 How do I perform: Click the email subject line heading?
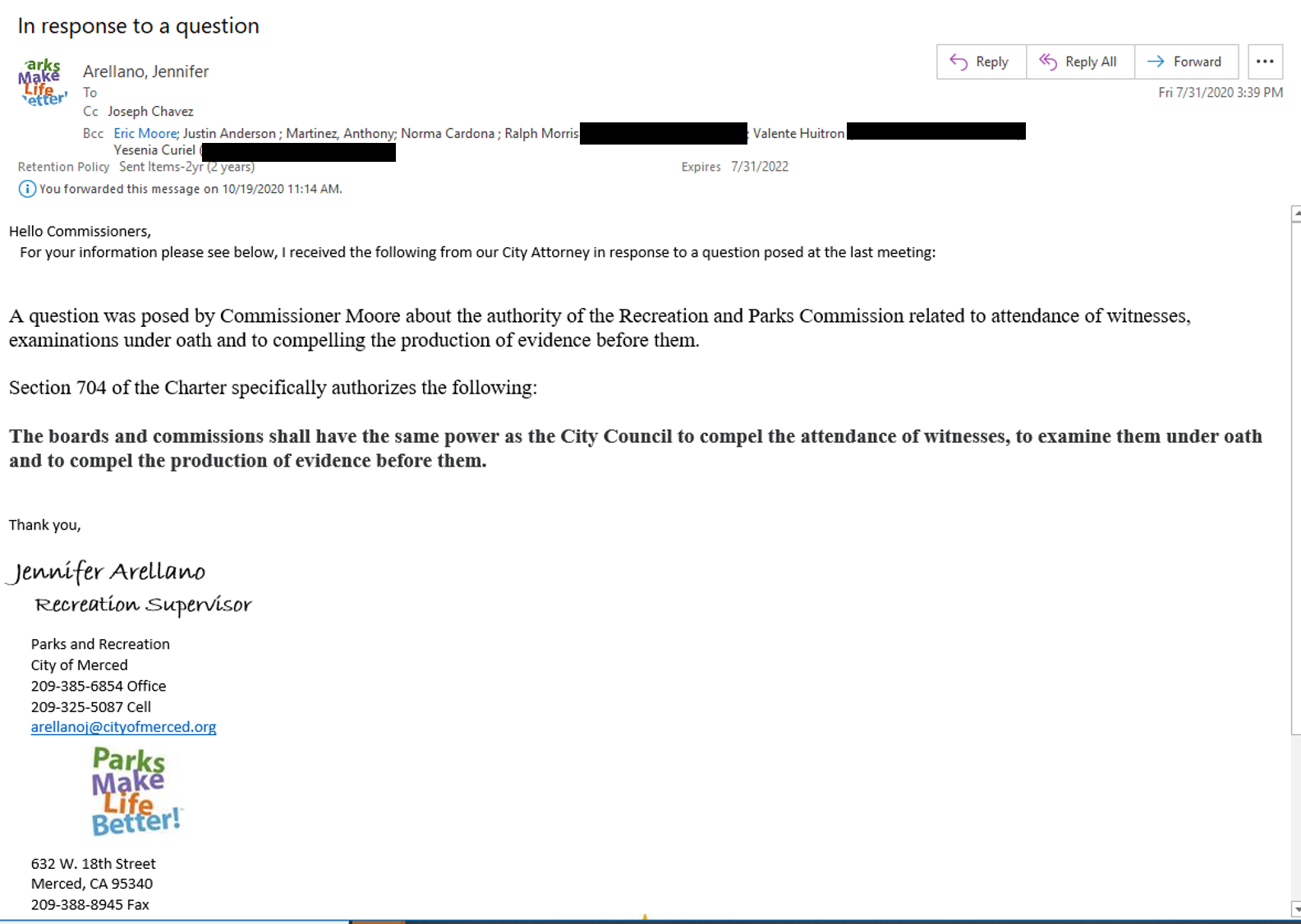138,26
